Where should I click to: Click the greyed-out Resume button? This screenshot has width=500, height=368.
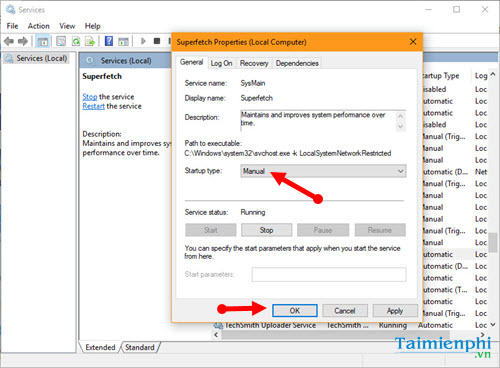pyautogui.click(x=380, y=230)
